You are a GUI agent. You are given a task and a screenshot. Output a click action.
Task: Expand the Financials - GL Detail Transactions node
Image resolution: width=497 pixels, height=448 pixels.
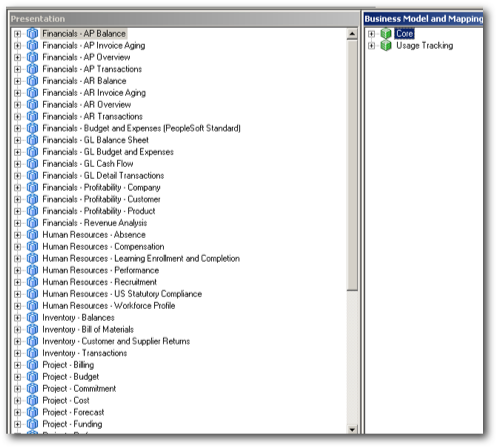point(18,176)
